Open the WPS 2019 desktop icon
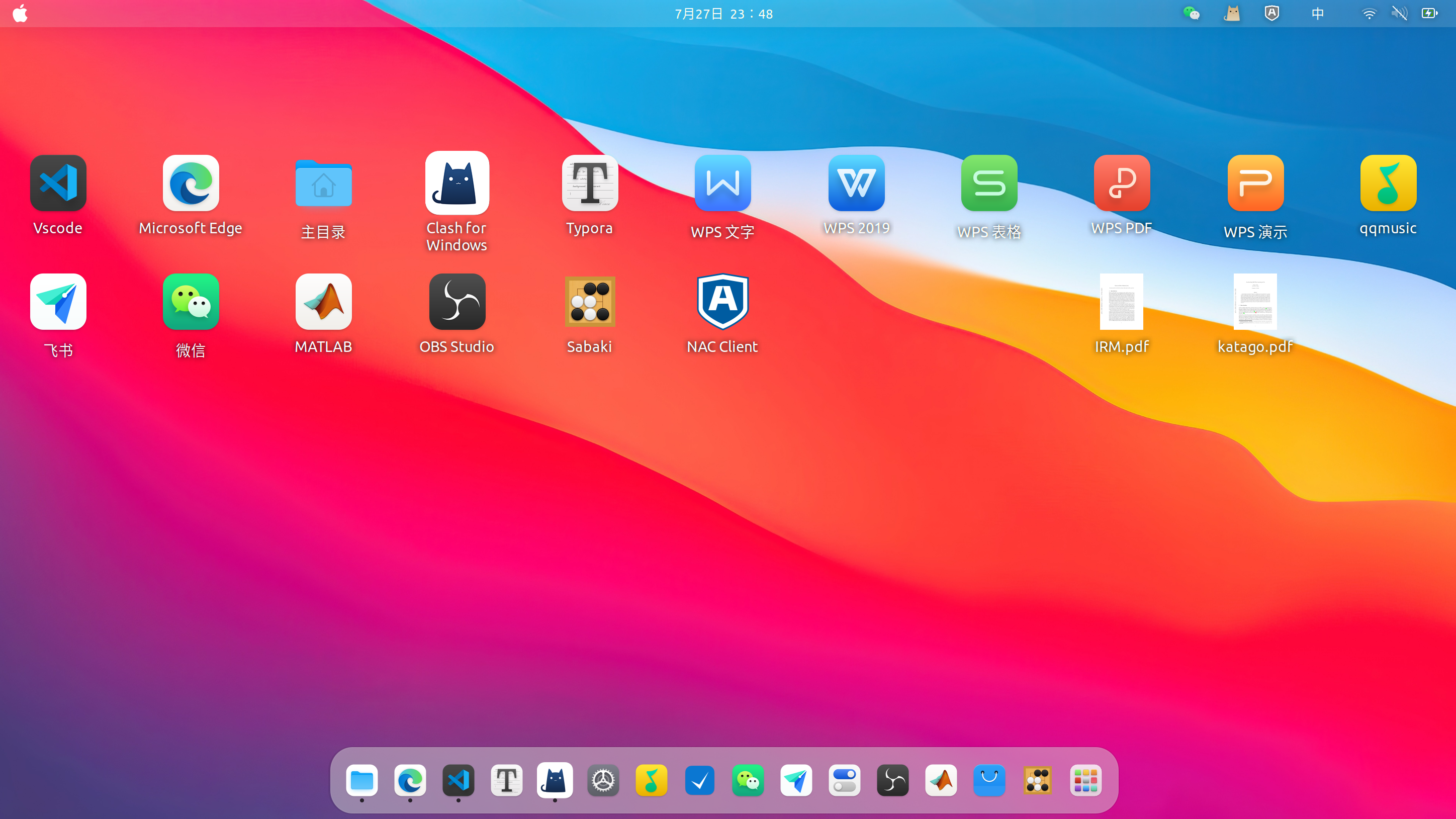Image resolution: width=1456 pixels, height=819 pixels. (x=856, y=183)
